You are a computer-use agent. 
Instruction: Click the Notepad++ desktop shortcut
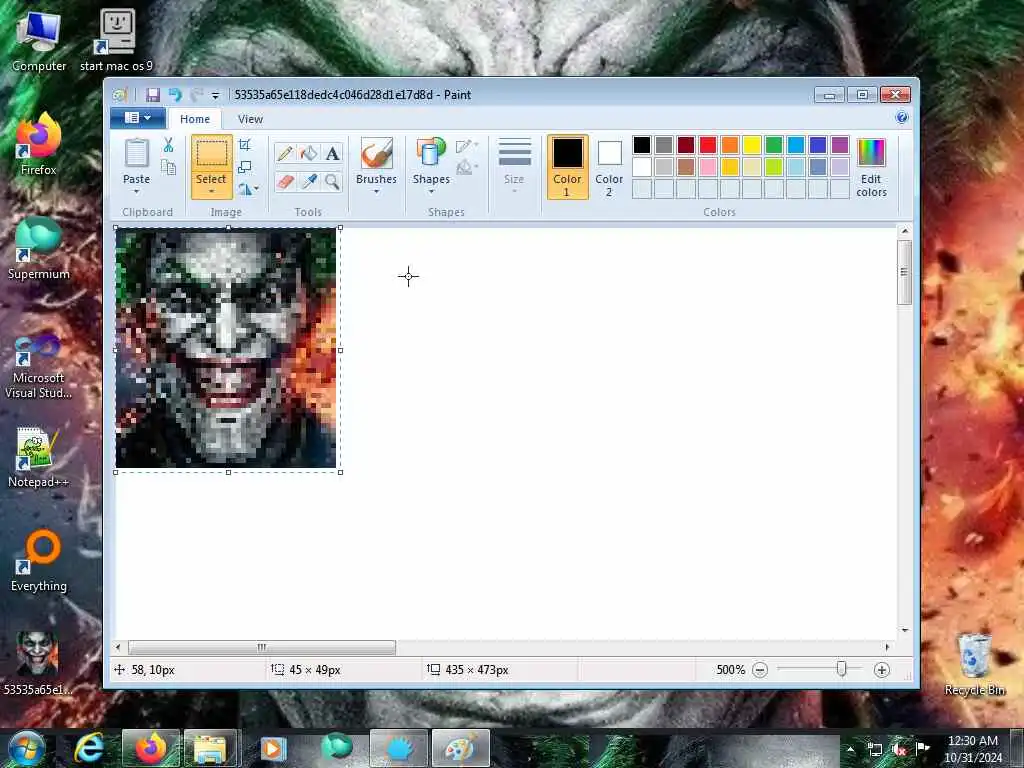(39, 458)
